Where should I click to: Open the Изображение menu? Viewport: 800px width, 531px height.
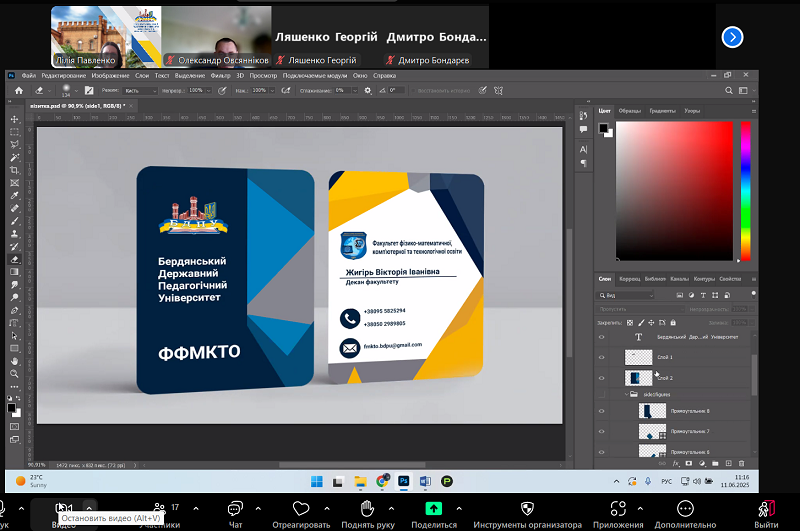pos(110,75)
